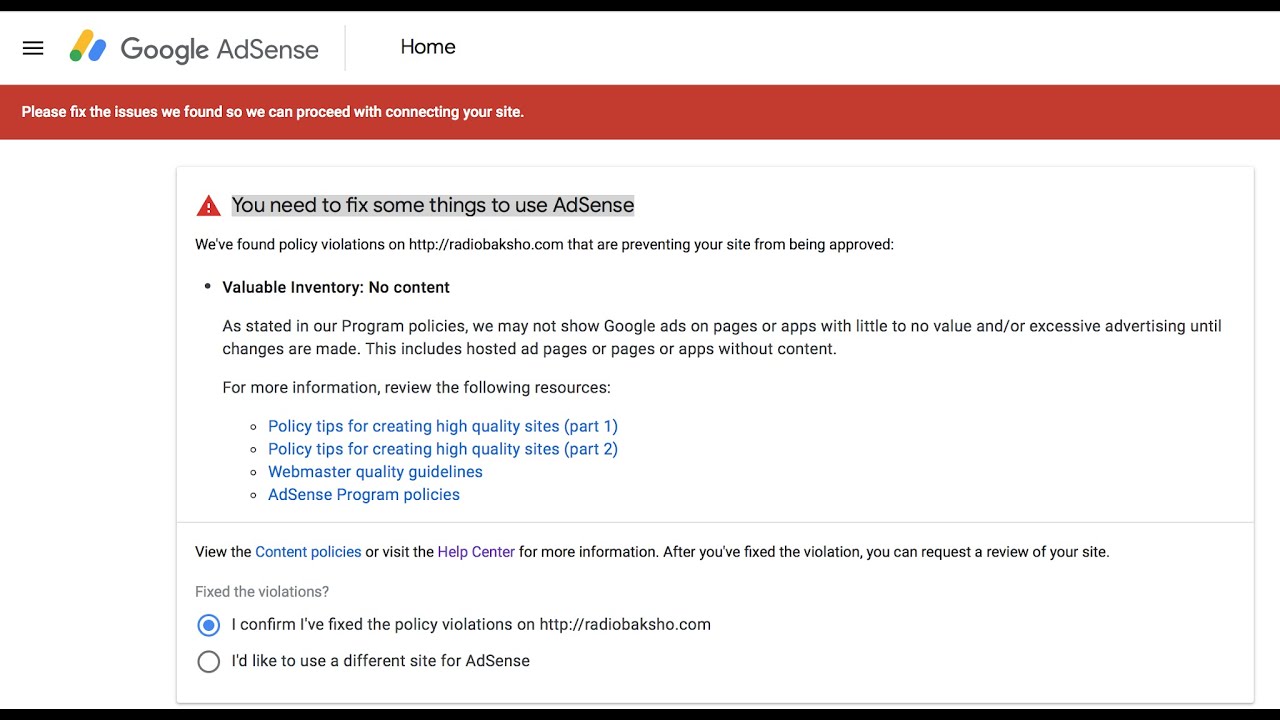Viewport: 1280px width, 720px height.
Task: Open the AdSense Program policies link
Action: [364, 495]
